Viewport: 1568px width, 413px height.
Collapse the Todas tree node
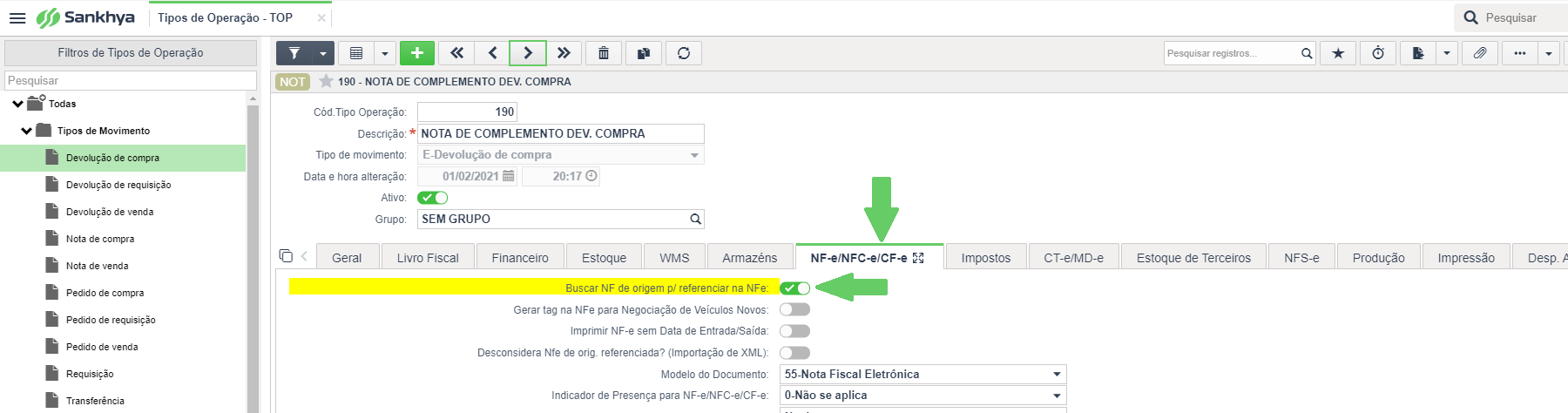(x=17, y=104)
